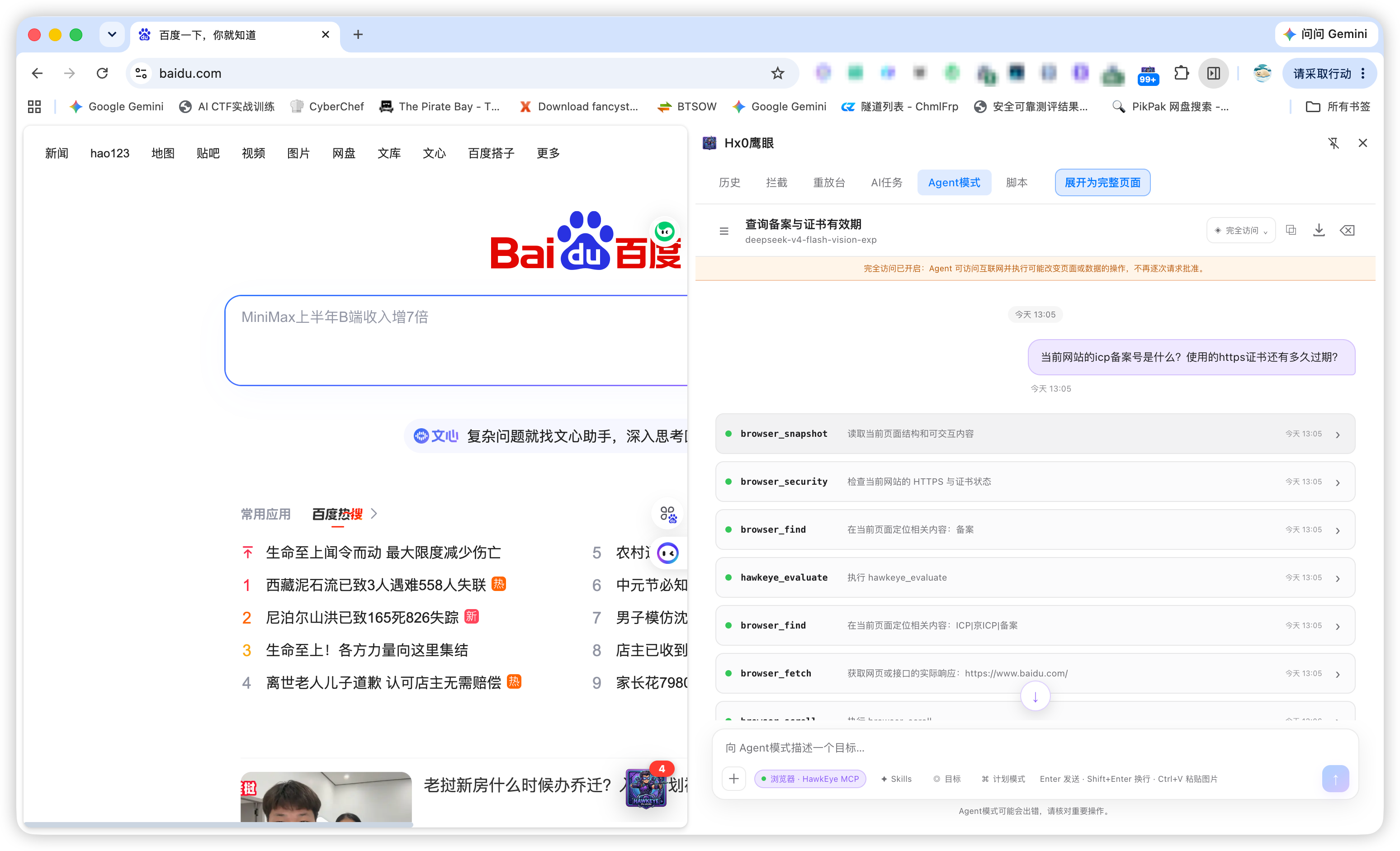Image resolution: width=1400 pixels, height=851 pixels.
Task: Open the Baidu apps widget icon
Action: point(668,515)
